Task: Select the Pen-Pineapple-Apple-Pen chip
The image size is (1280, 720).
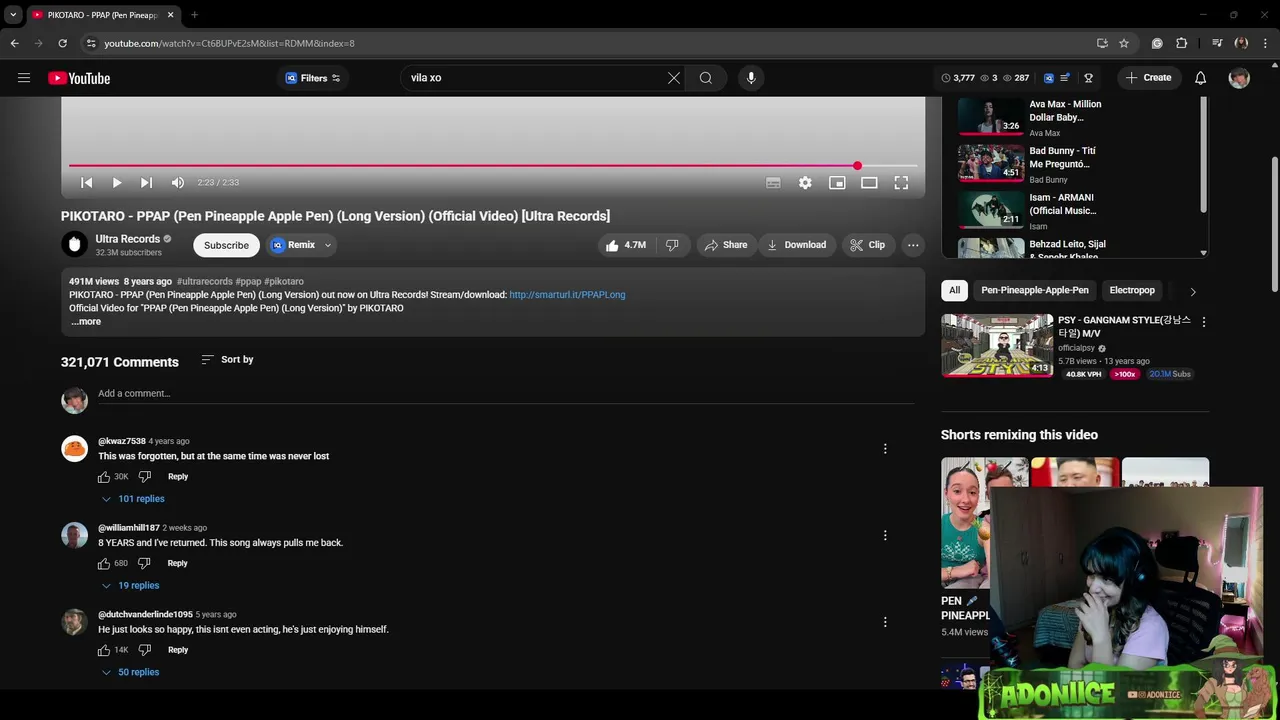Action: point(1035,290)
